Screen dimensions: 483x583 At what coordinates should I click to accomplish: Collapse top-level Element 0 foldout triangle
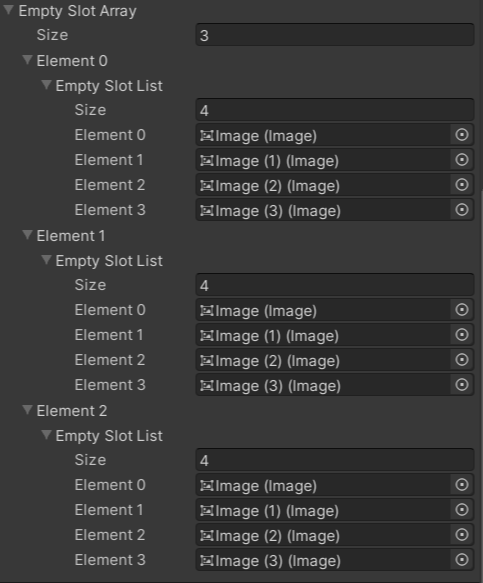pyautogui.click(x=27, y=60)
